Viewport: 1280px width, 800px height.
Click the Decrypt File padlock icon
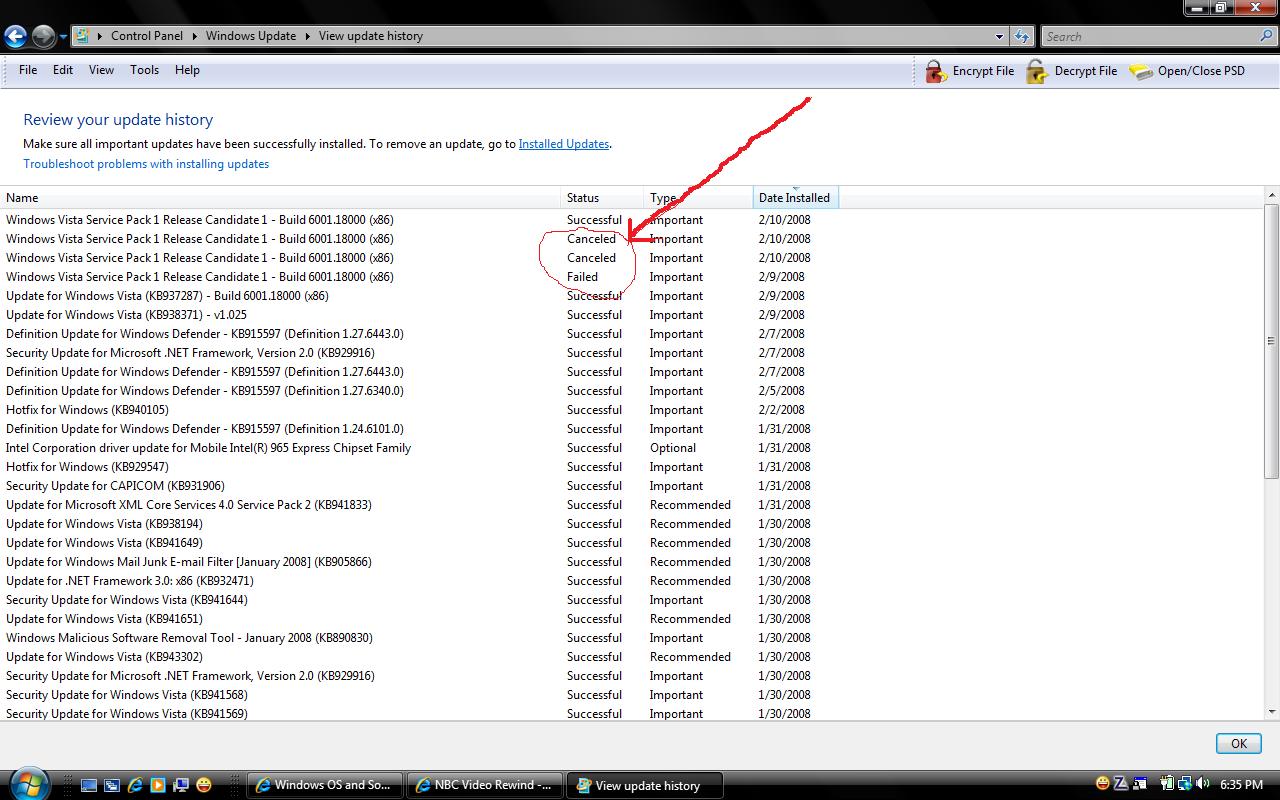pyautogui.click(x=1037, y=71)
